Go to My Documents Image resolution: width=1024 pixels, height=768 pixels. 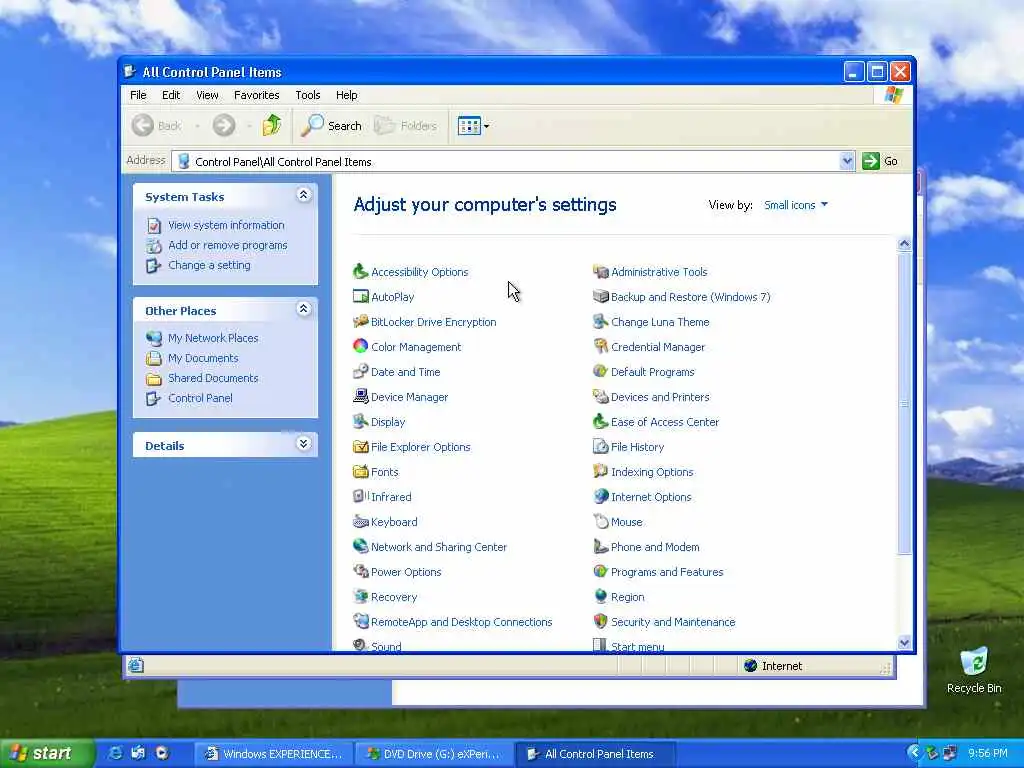[203, 358]
